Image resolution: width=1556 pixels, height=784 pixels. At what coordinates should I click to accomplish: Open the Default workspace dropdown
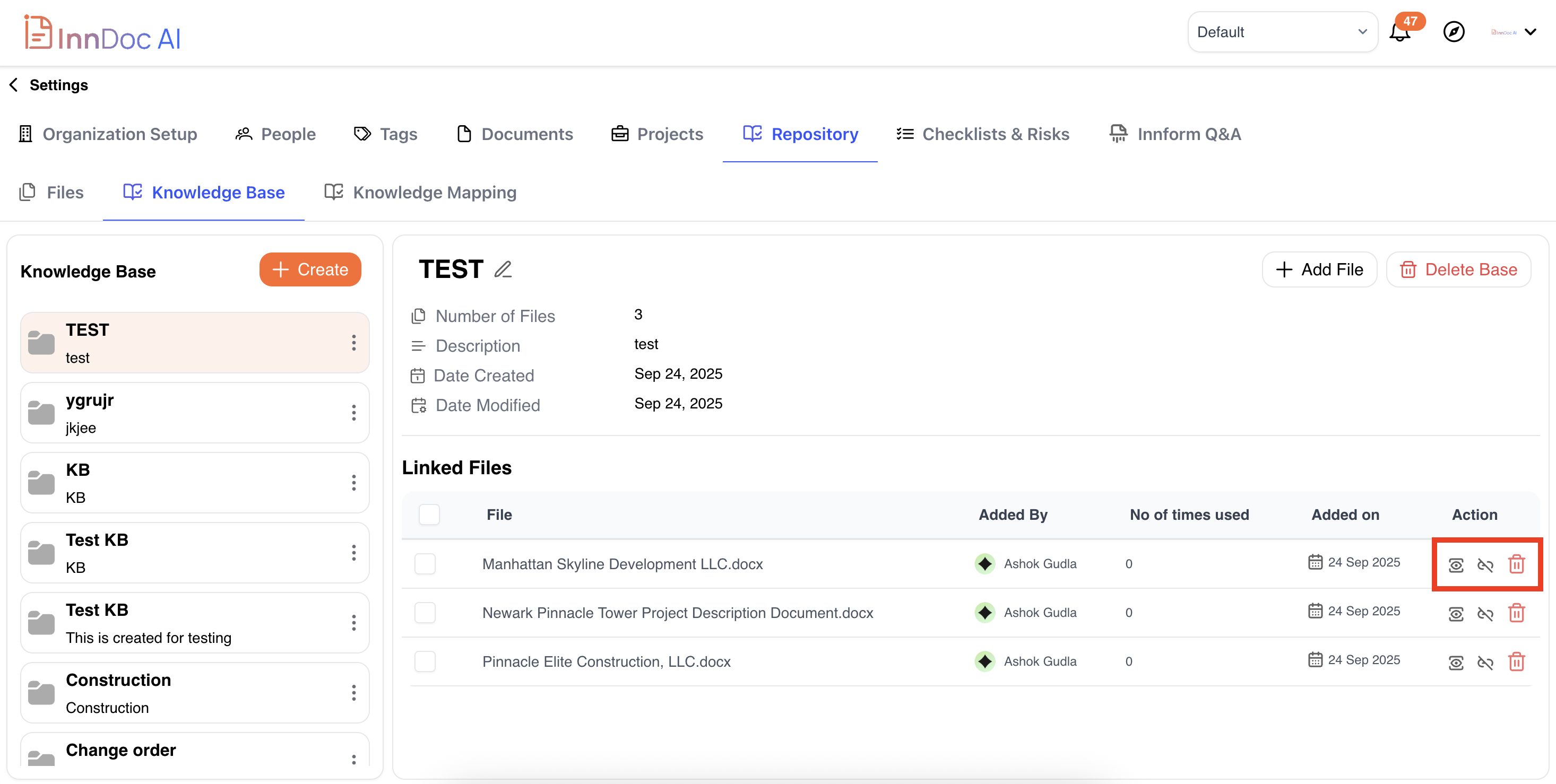pyautogui.click(x=1282, y=32)
